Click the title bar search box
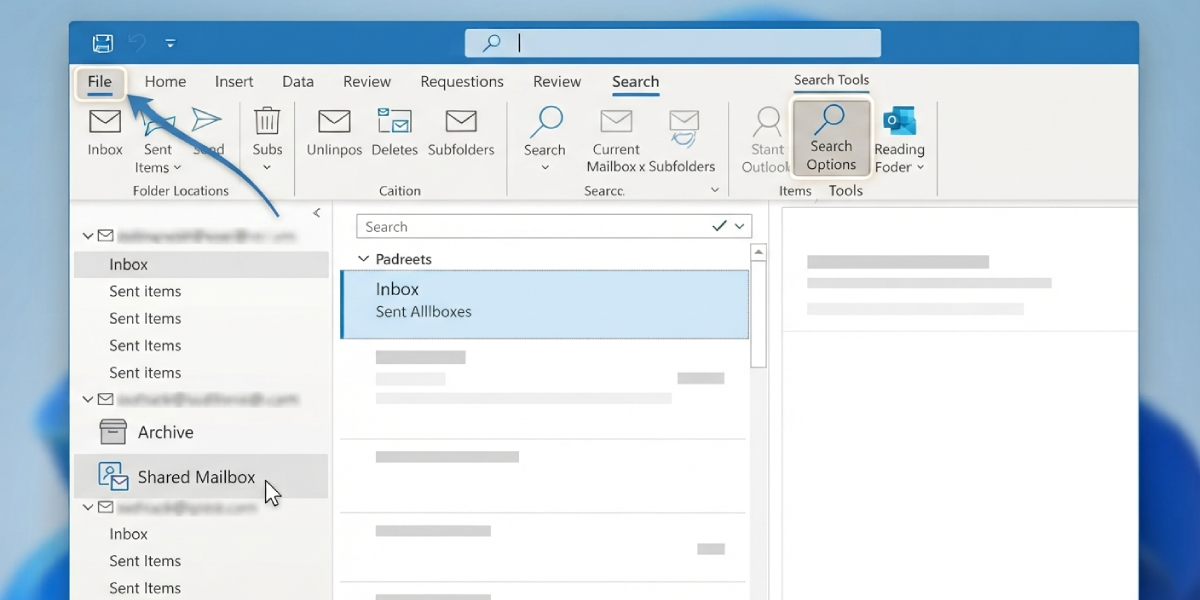This screenshot has width=1200, height=600. pos(673,43)
